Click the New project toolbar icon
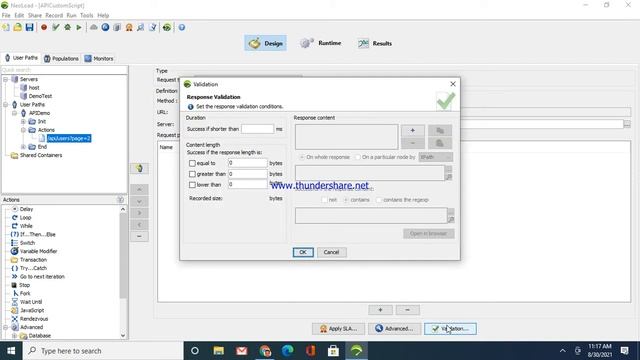This screenshot has width=640, height=360. [6, 27]
